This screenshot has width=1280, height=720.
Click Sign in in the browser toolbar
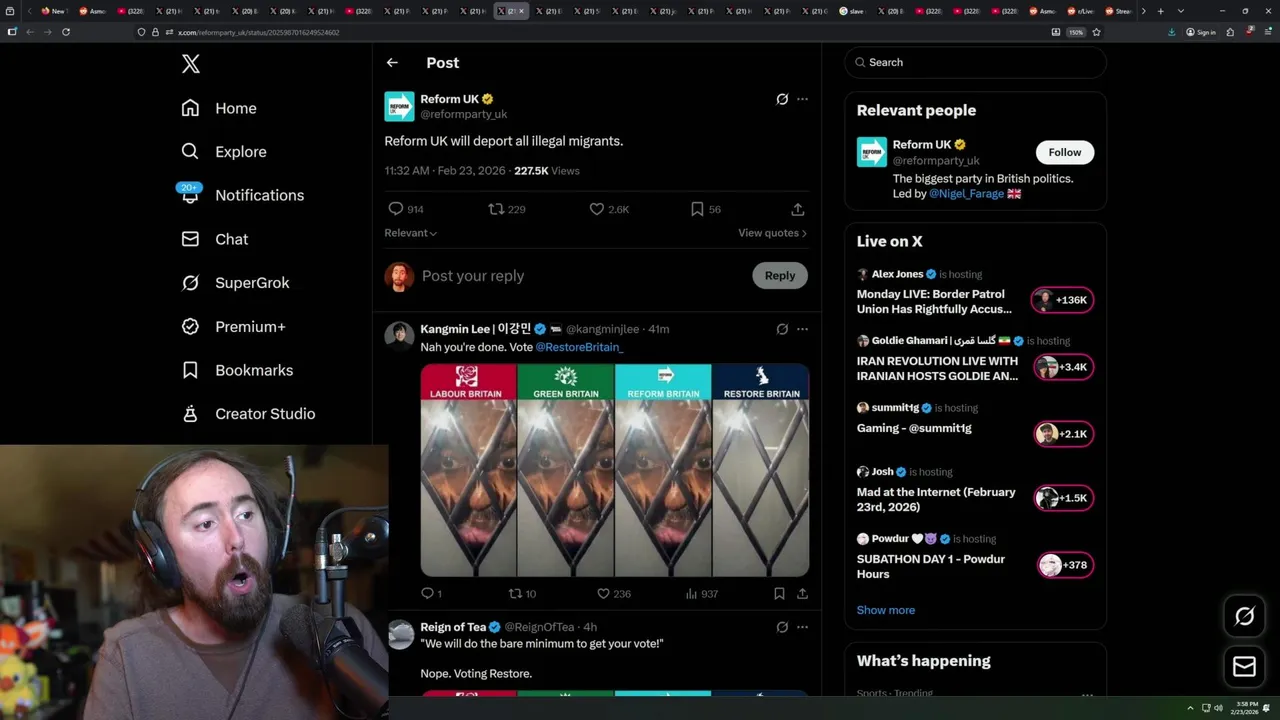[1201, 32]
